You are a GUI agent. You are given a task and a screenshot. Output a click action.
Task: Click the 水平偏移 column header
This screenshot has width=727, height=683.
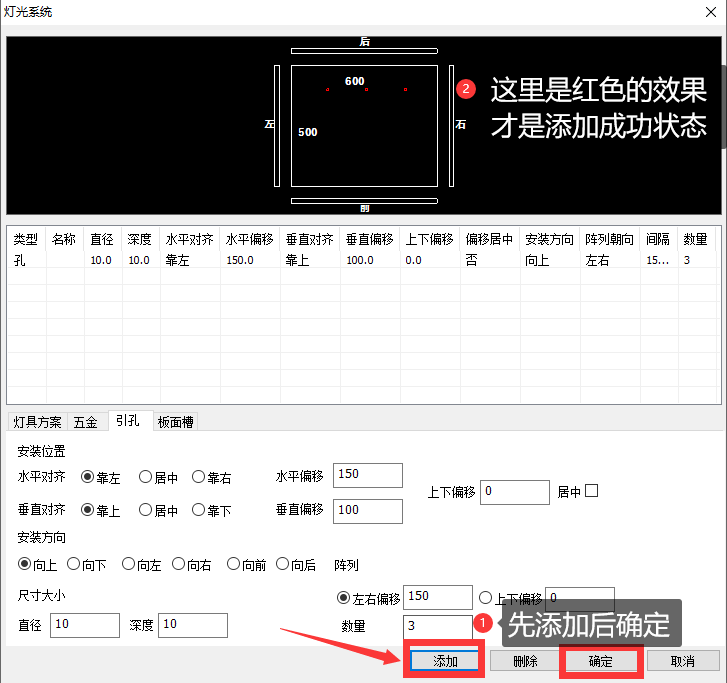(250, 239)
